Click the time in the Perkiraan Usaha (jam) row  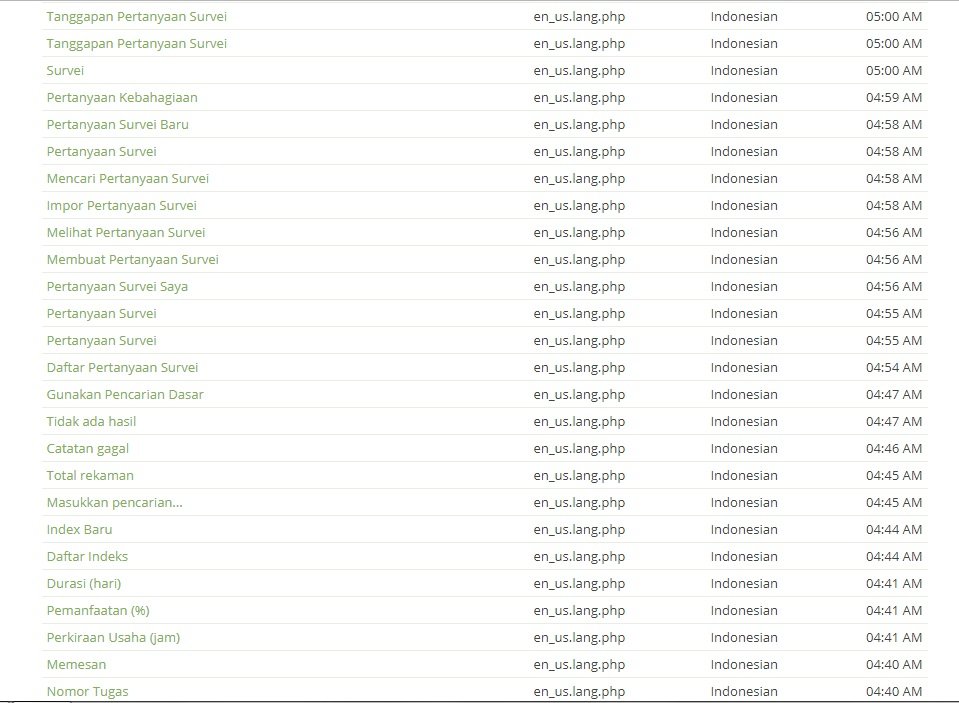coord(894,638)
